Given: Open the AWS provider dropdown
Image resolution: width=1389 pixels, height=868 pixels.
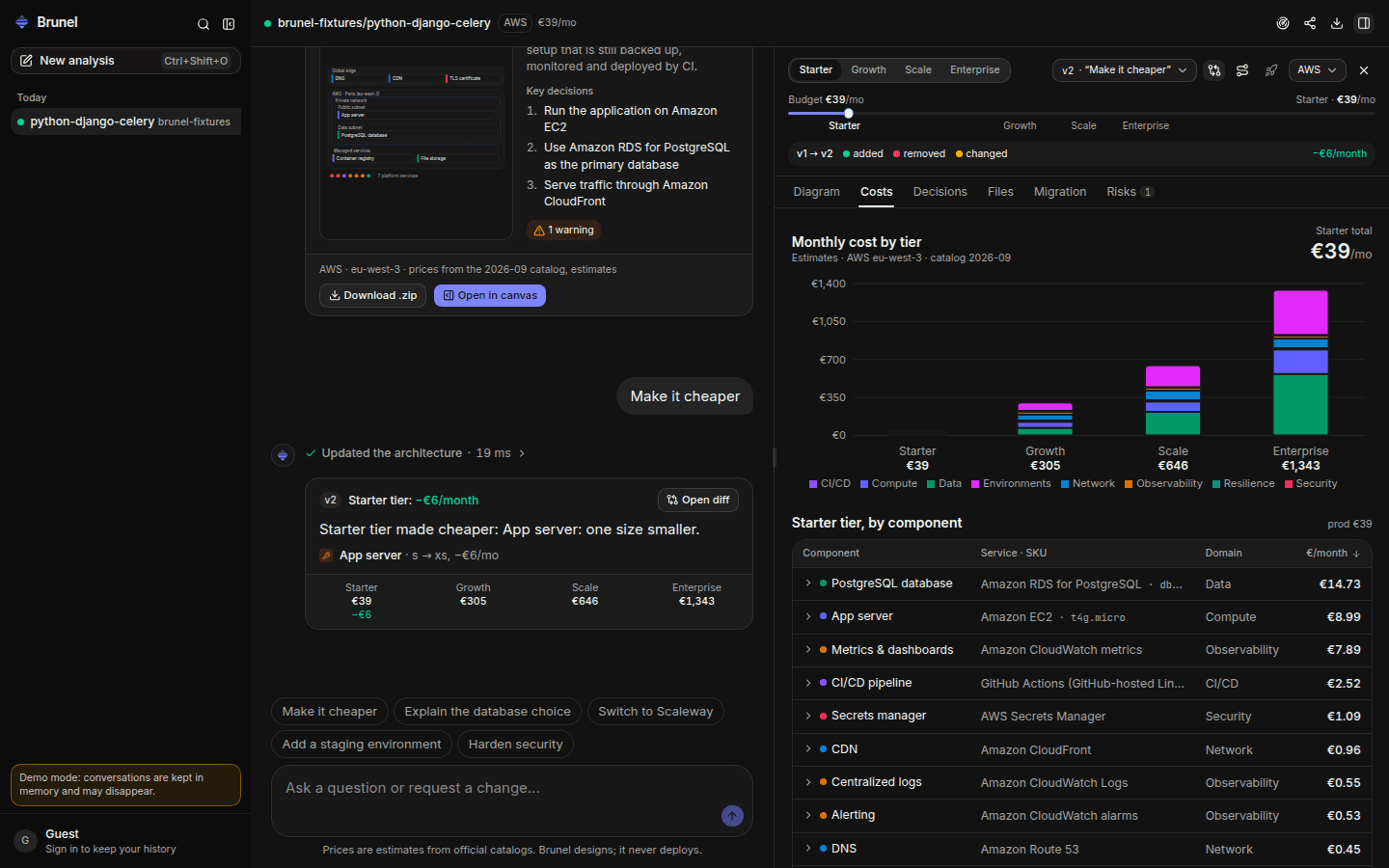Looking at the screenshot, I should (1317, 69).
